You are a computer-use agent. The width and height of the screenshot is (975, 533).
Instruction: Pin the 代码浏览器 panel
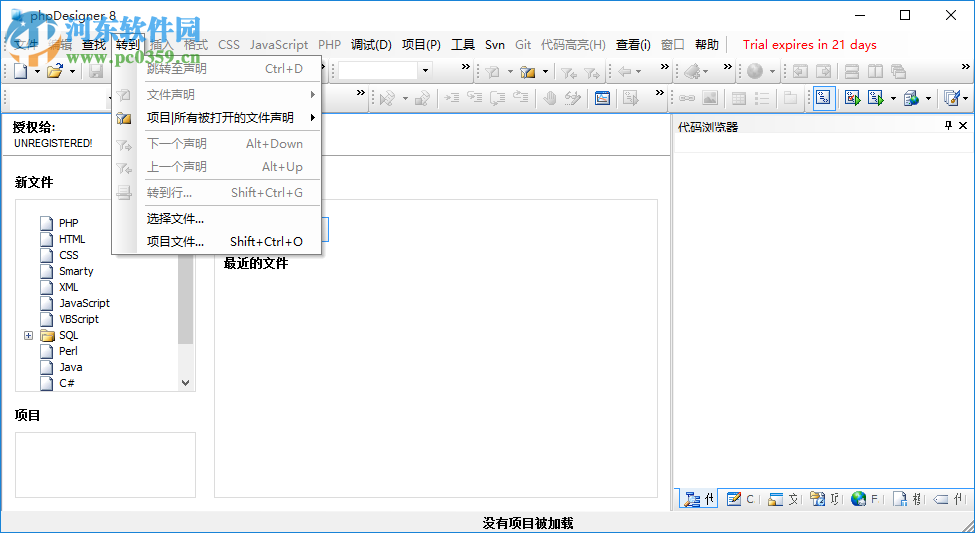[x=948, y=126]
